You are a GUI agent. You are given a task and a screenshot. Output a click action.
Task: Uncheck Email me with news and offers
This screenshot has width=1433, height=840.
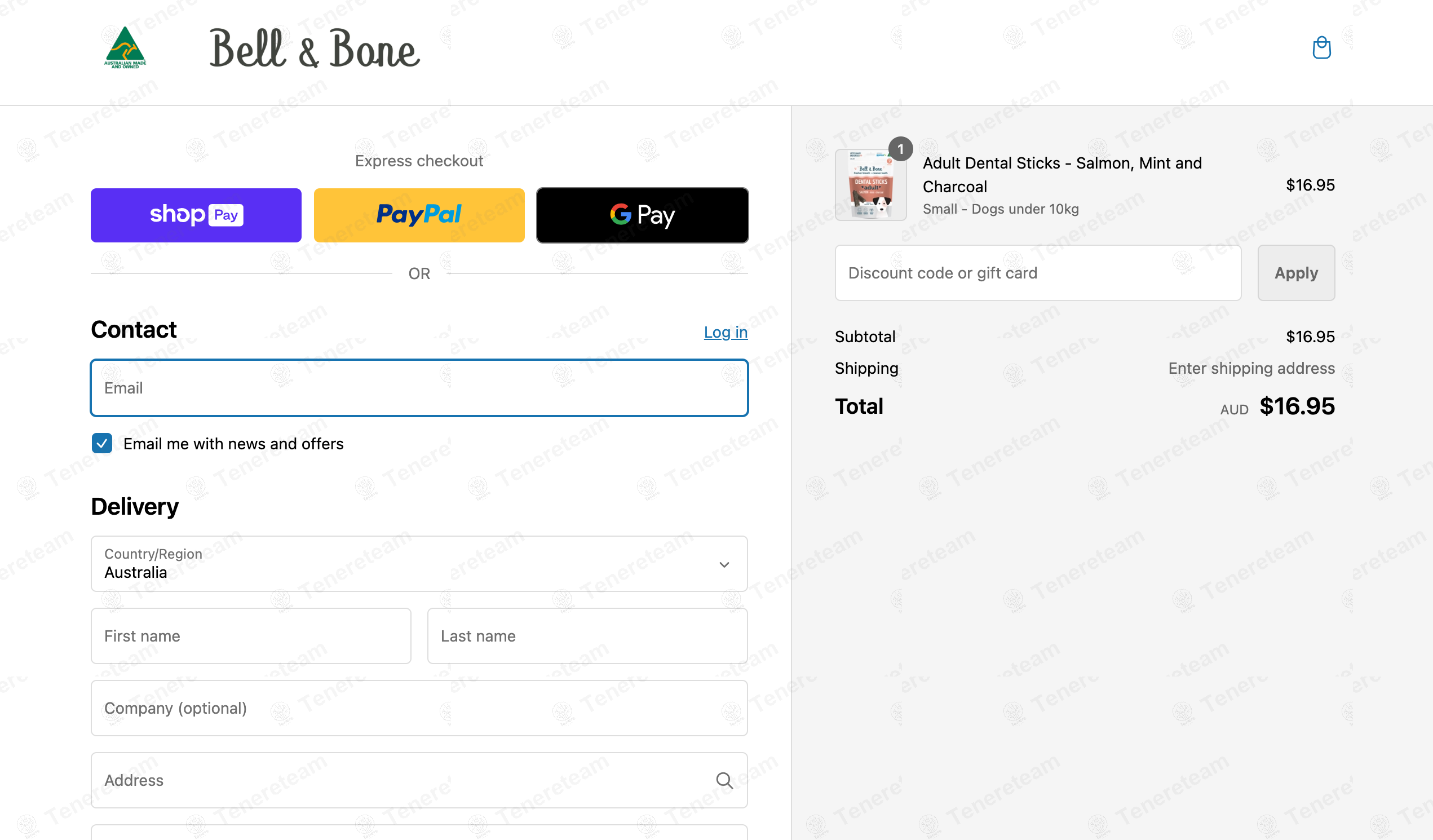coord(103,443)
